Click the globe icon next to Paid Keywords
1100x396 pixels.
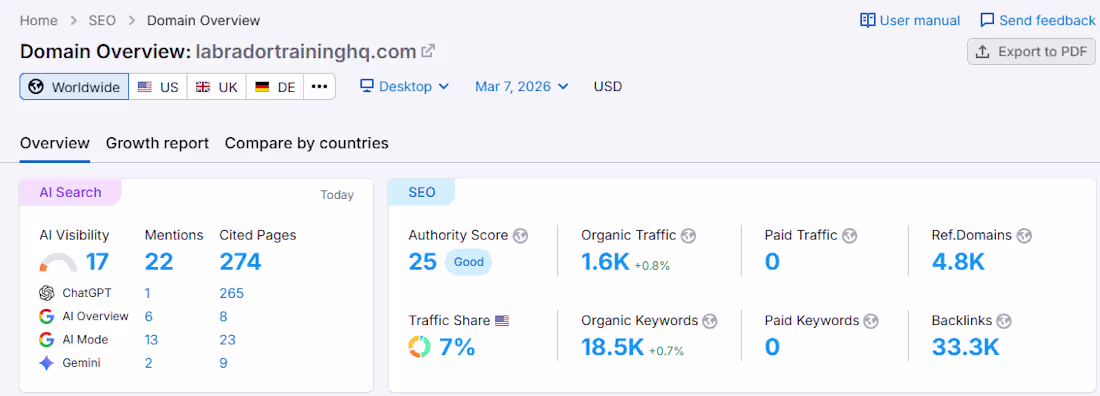click(x=871, y=321)
